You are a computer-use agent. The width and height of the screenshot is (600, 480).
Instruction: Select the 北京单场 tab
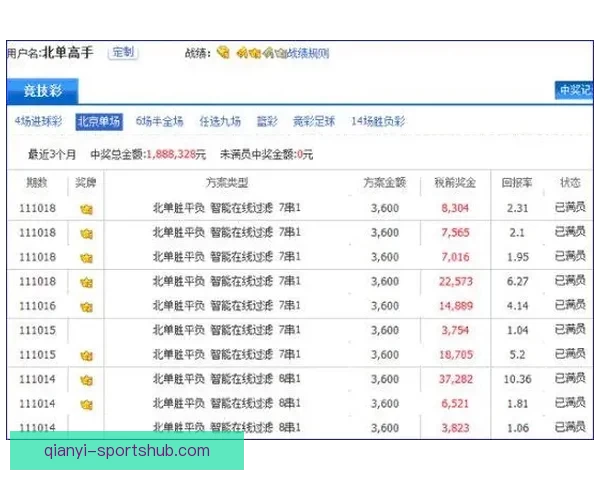(99, 122)
